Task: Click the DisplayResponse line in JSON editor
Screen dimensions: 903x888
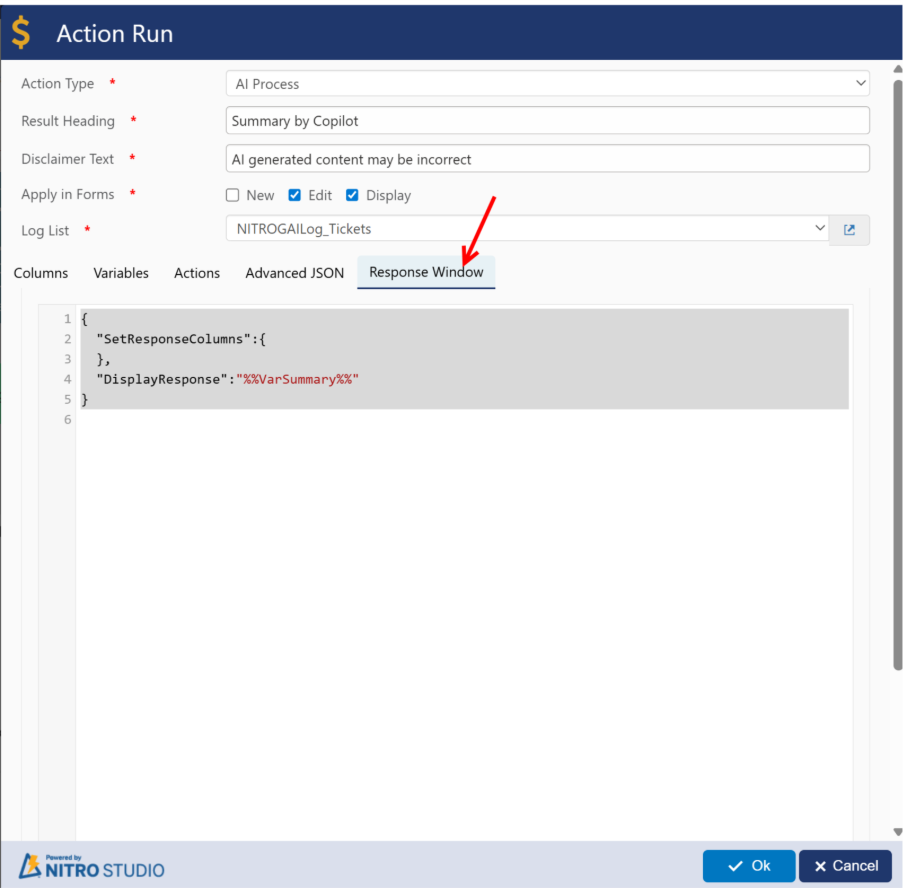Action: pos(227,379)
